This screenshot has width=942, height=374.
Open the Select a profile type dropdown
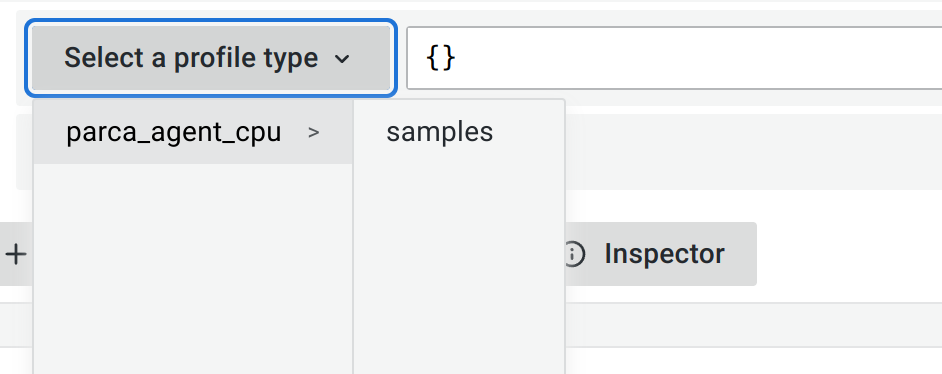[x=211, y=58]
